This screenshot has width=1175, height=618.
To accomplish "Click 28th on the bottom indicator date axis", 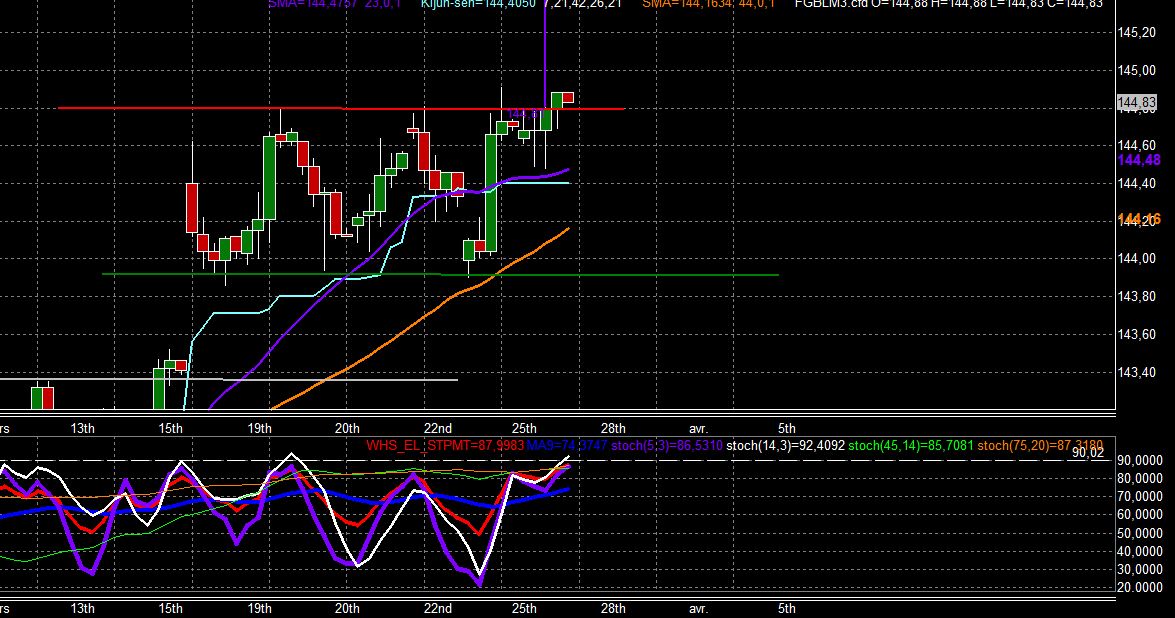I will 613,608.
